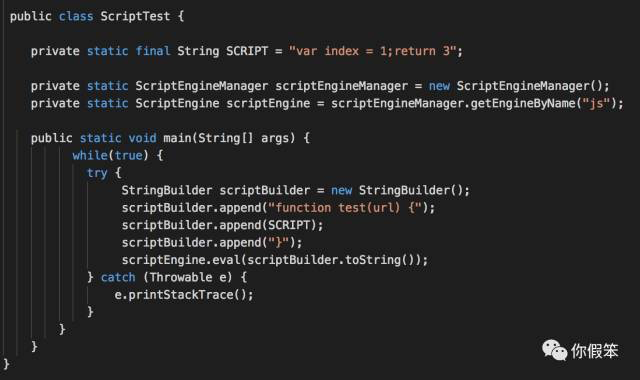This screenshot has height=380, width=640.
Task: Click the "js" string literal
Action: tap(596, 104)
